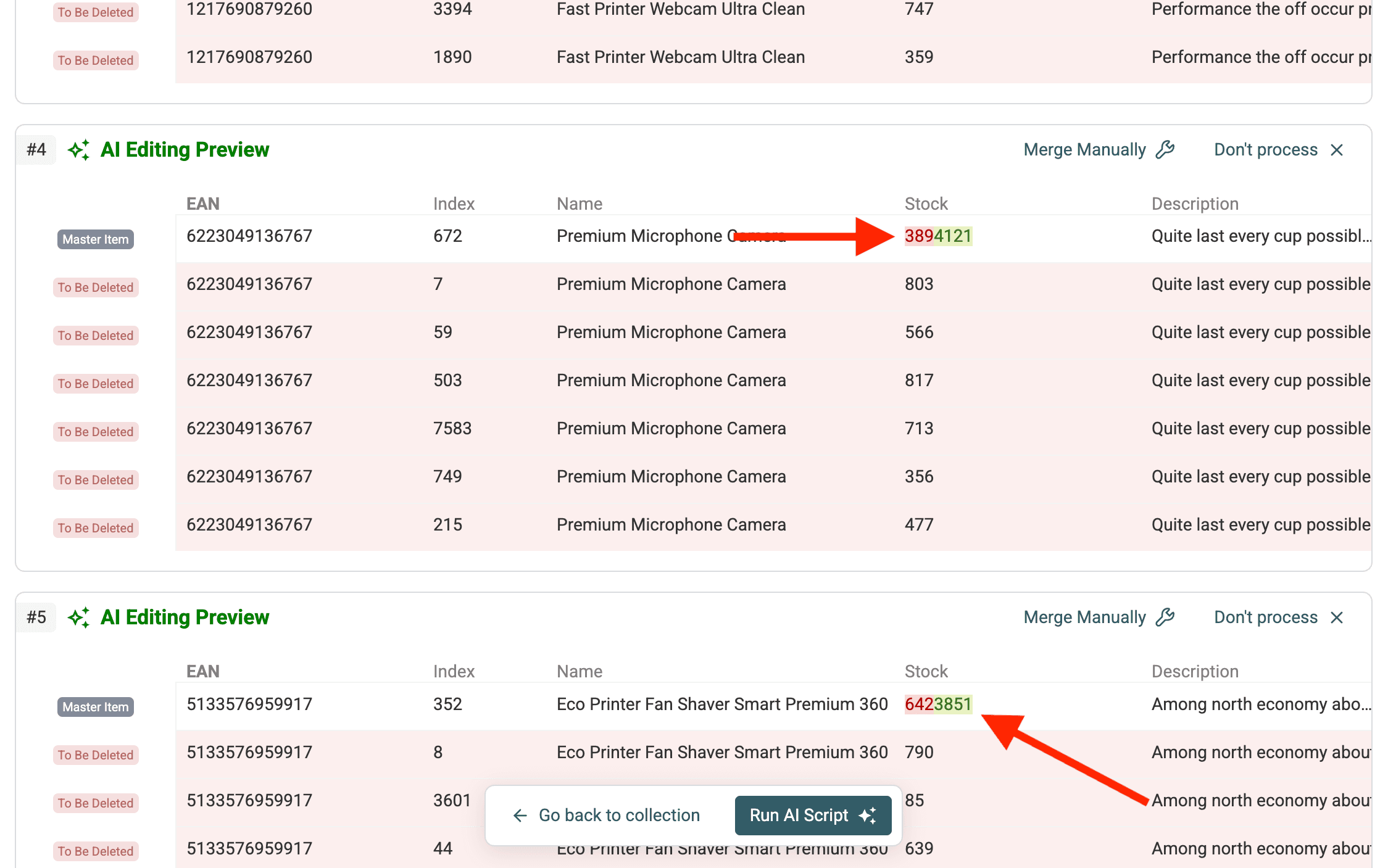Click the EAN column header in group #4
This screenshot has height=868, width=1388.
(x=203, y=204)
